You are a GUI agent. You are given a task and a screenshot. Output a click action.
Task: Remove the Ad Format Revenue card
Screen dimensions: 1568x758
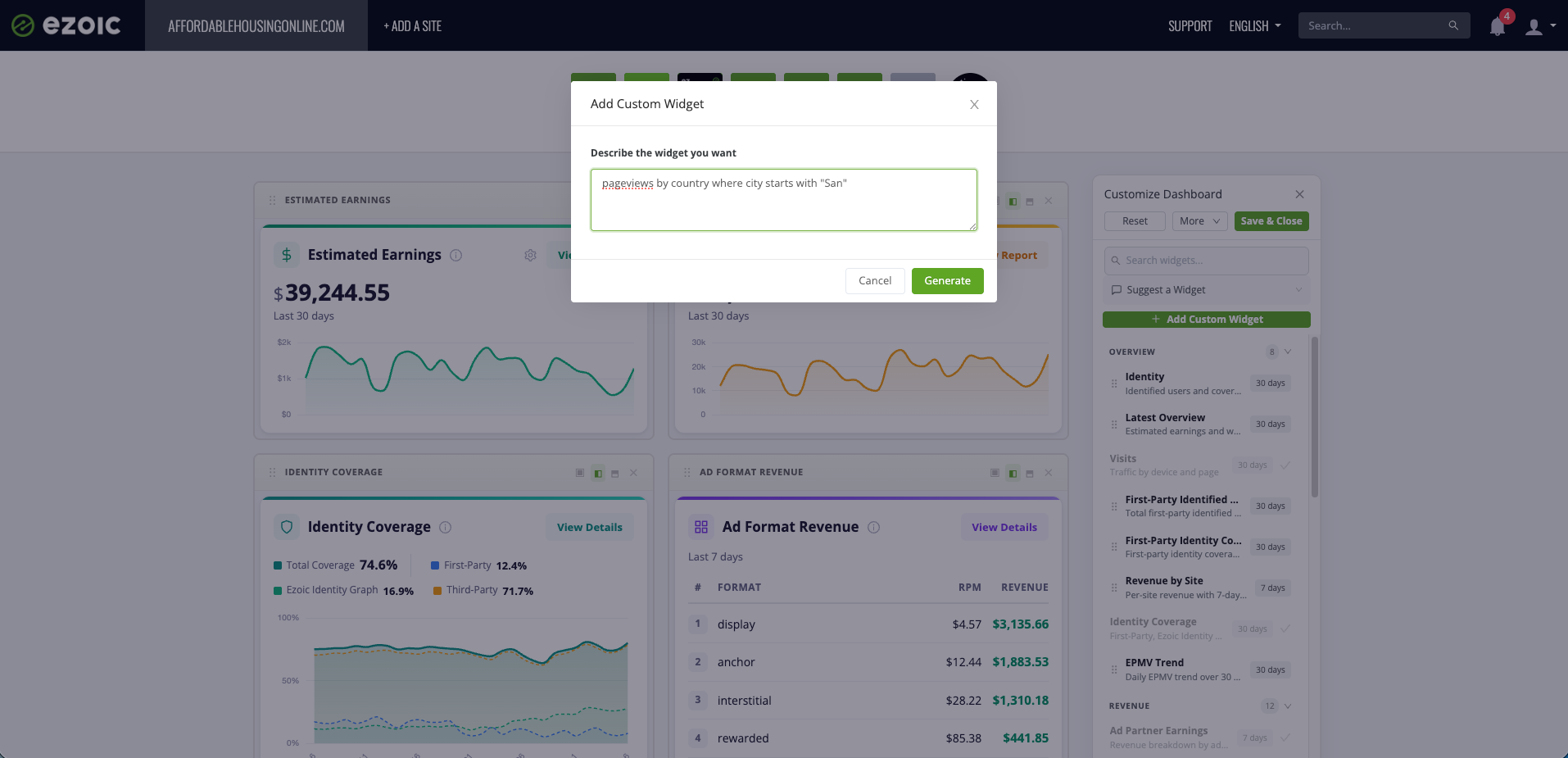1048,473
